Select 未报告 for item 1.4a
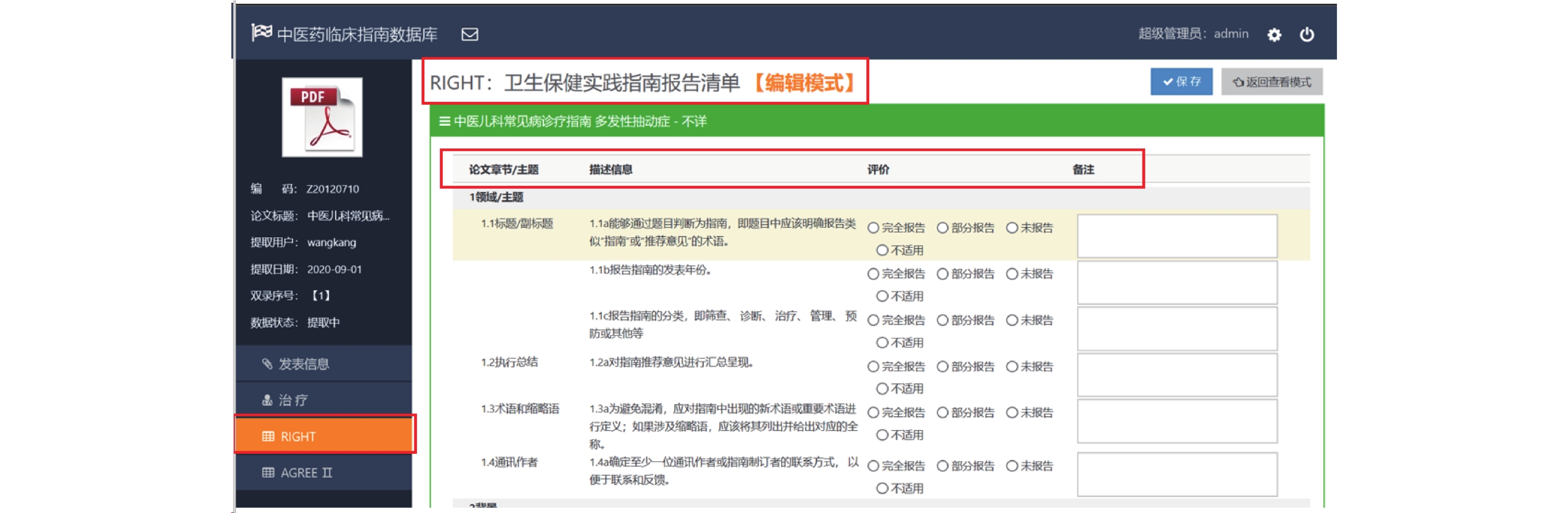 point(1012,466)
